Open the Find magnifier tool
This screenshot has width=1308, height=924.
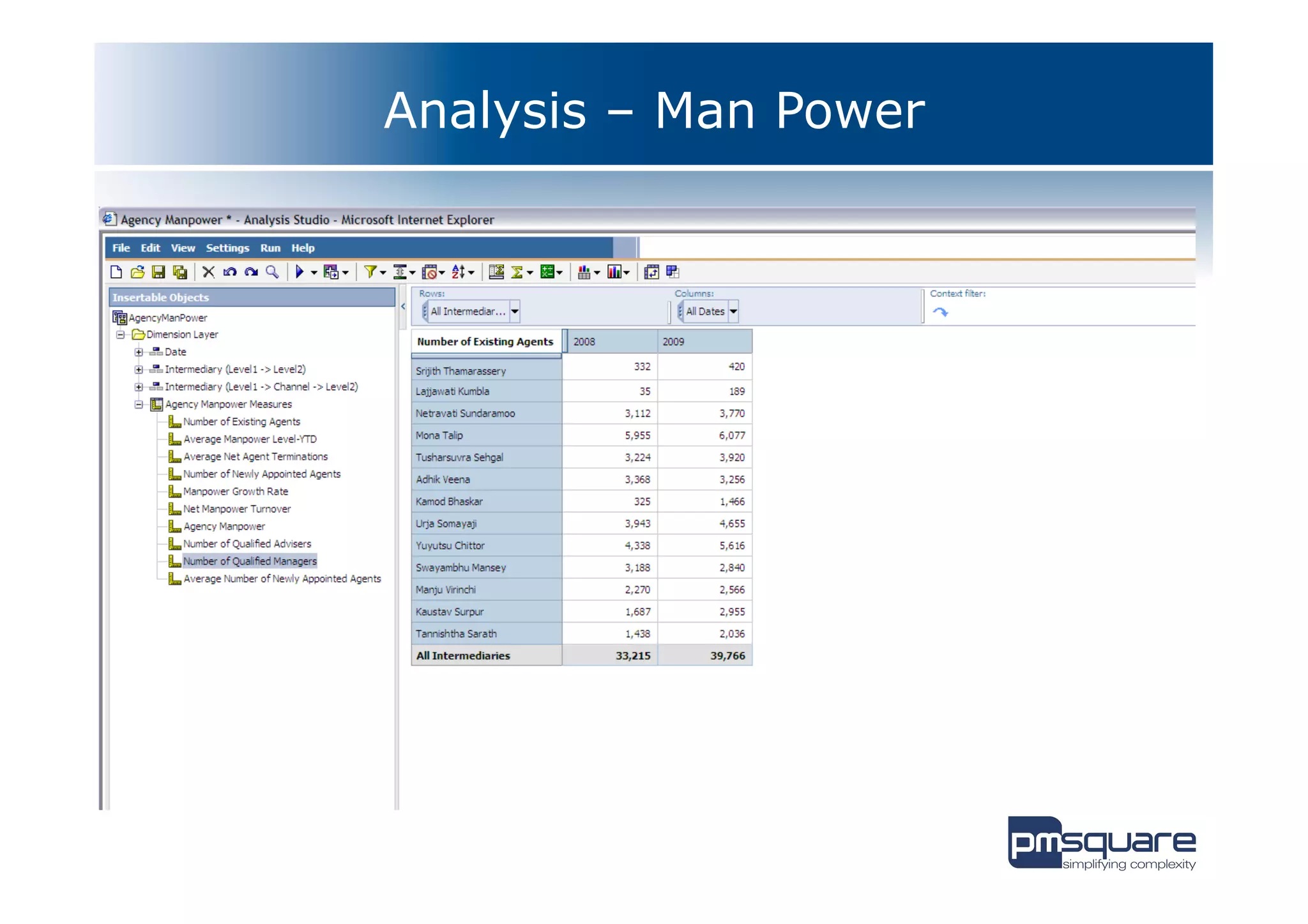point(272,272)
